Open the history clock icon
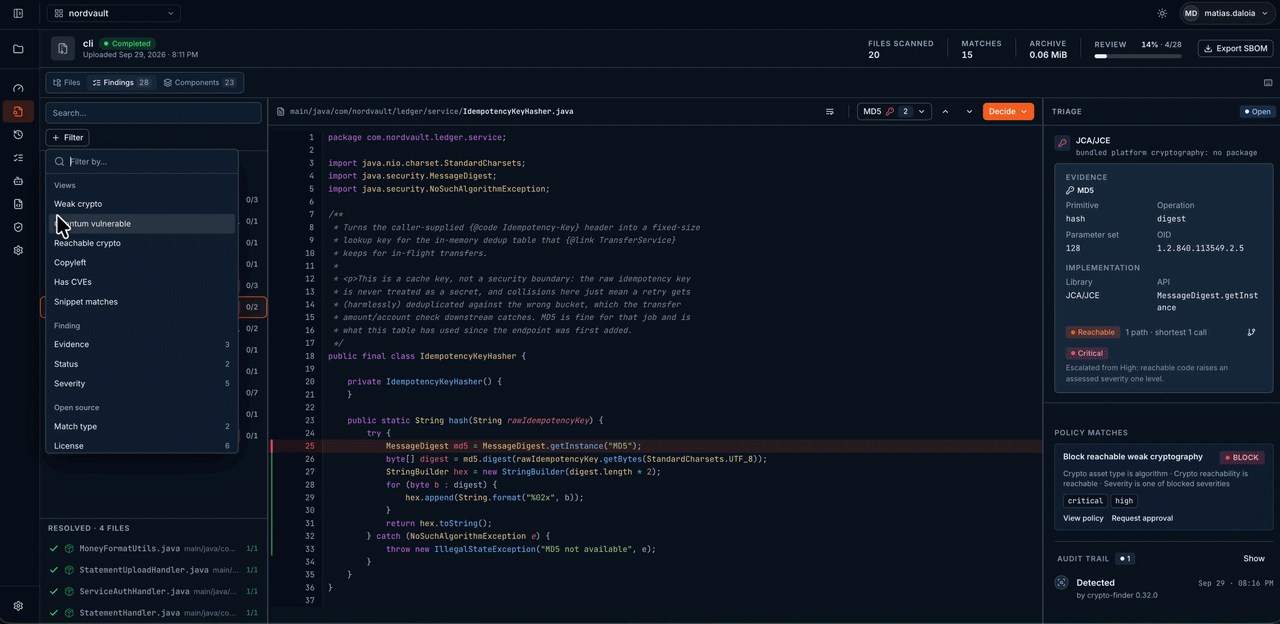Screen dimensions: 1280x624 pyautogui.click(x=18, y=134)
